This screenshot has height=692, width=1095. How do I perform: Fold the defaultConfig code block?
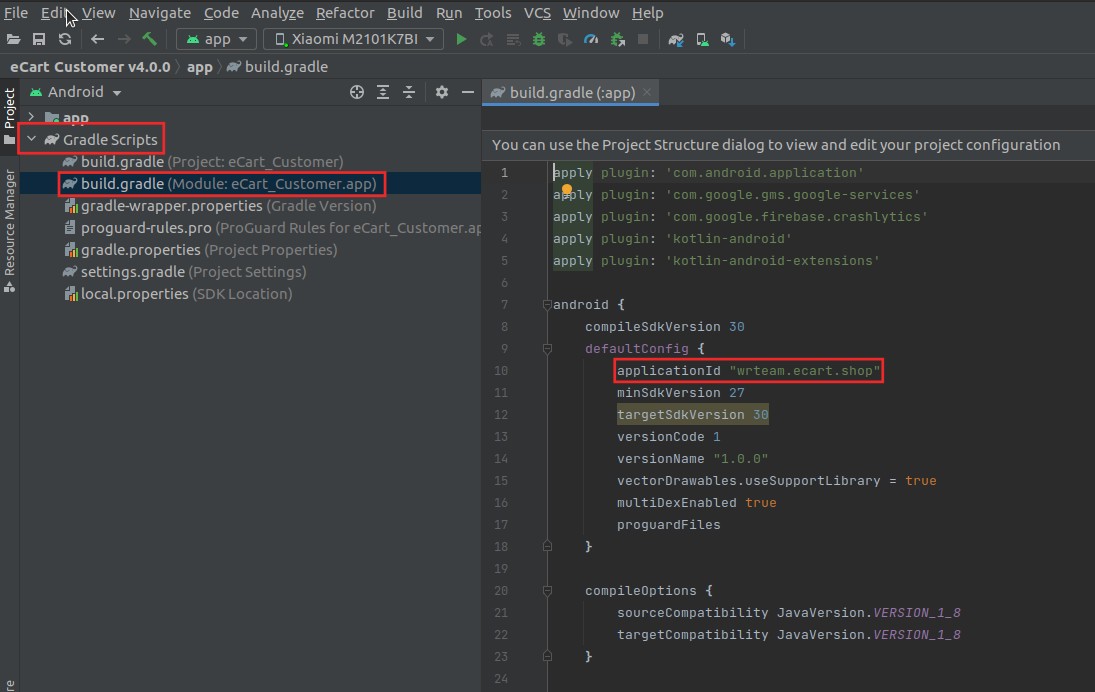pos(546,348)
